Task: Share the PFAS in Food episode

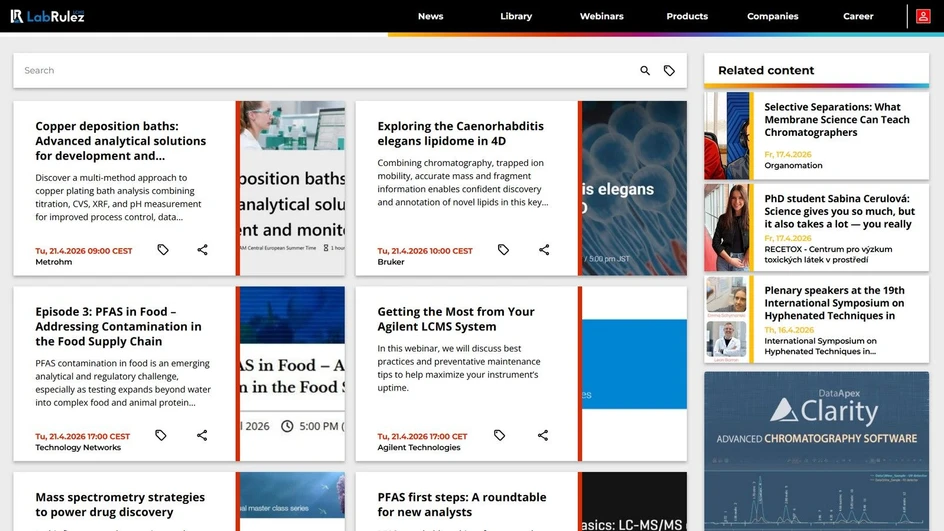Action: [202, 435]
